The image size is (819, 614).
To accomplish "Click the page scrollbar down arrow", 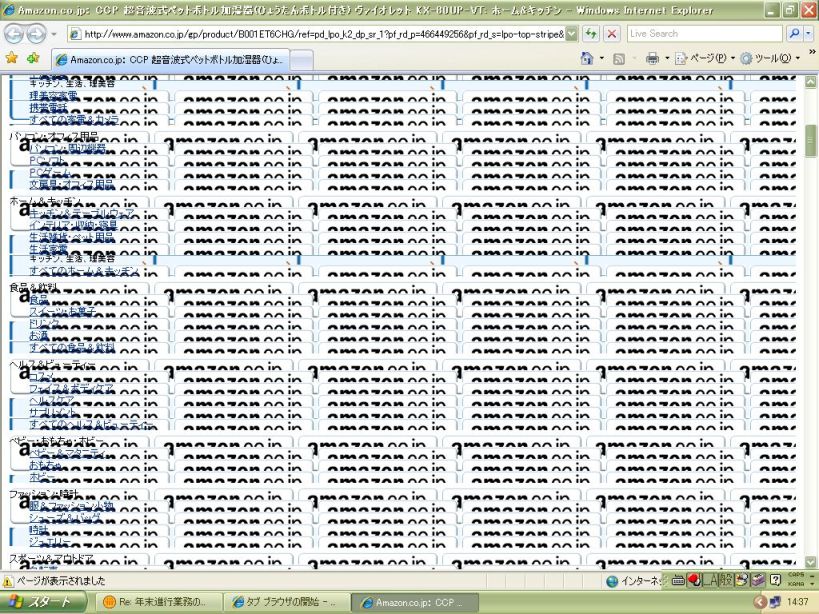I will coord(810,562).
